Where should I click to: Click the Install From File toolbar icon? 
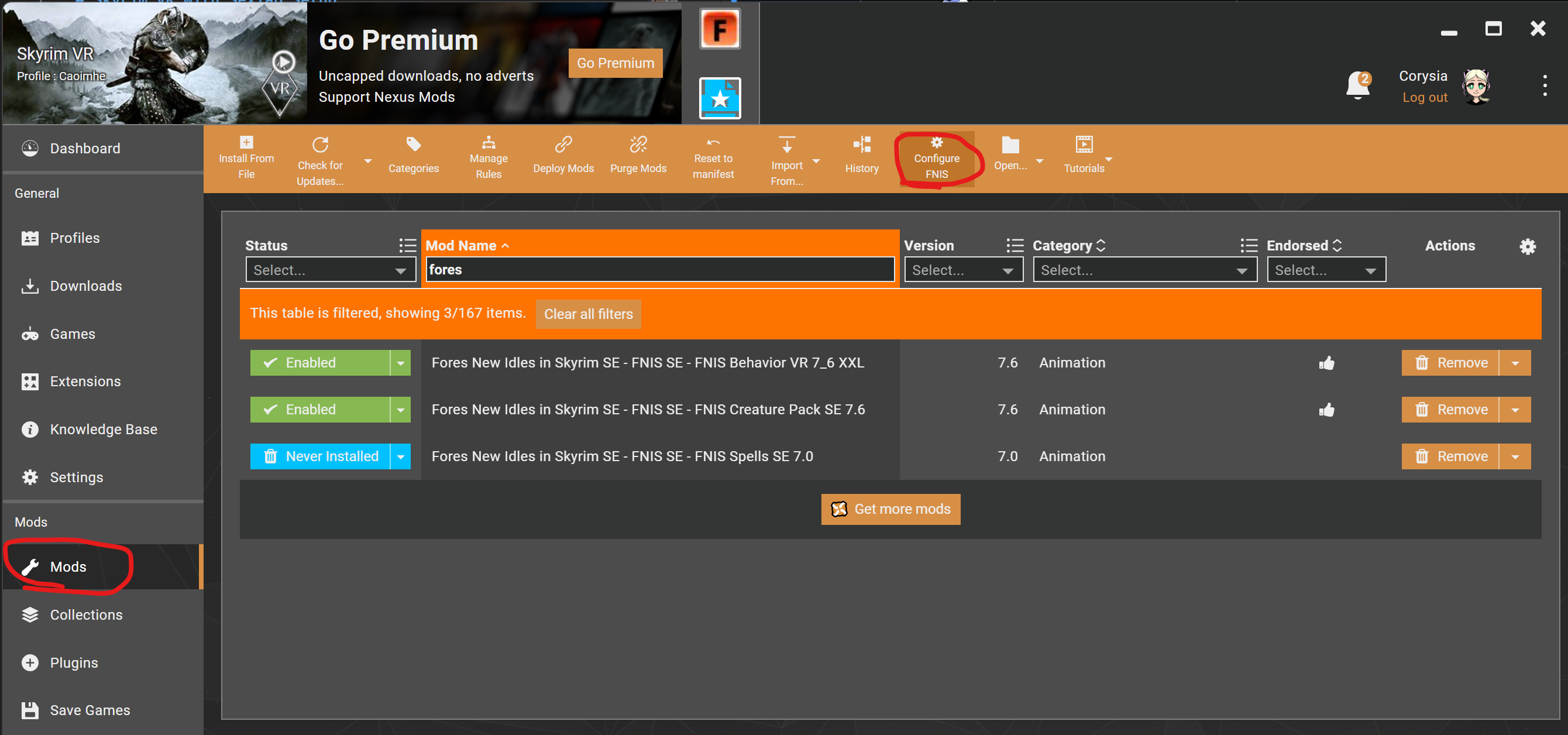point(246,142)
